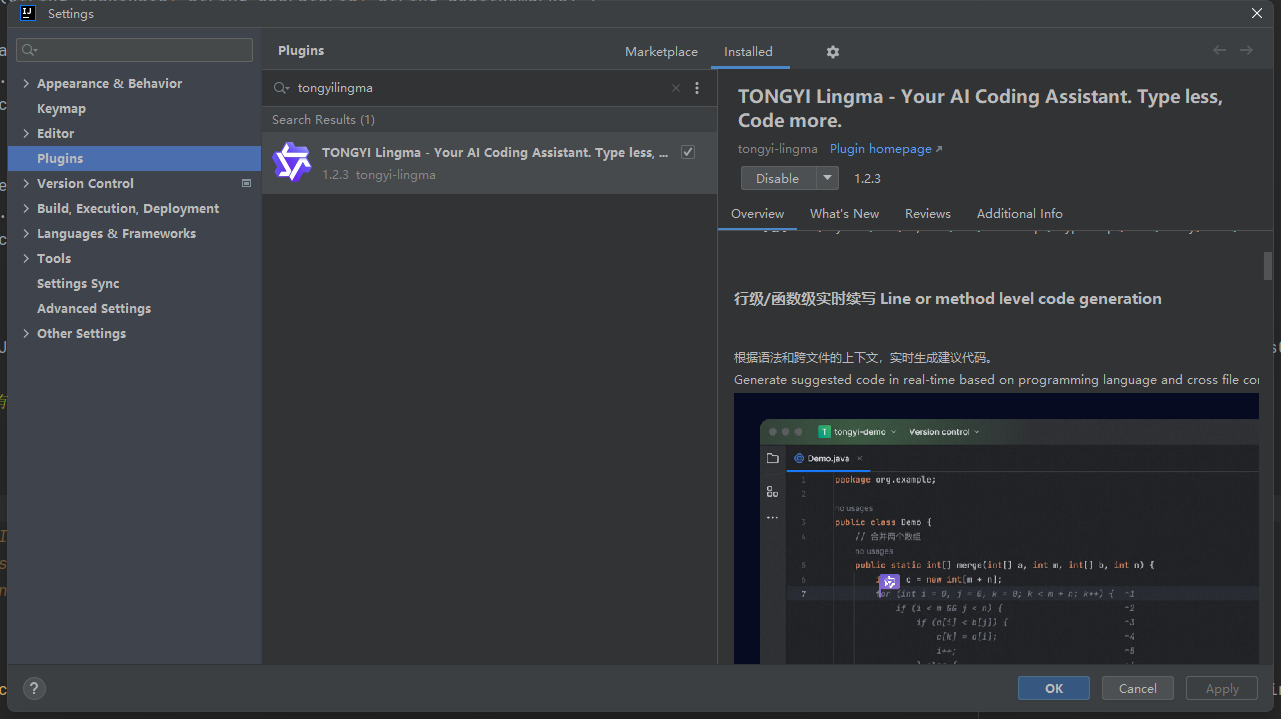Click the settings search magnifier icon

pos(29,50)
